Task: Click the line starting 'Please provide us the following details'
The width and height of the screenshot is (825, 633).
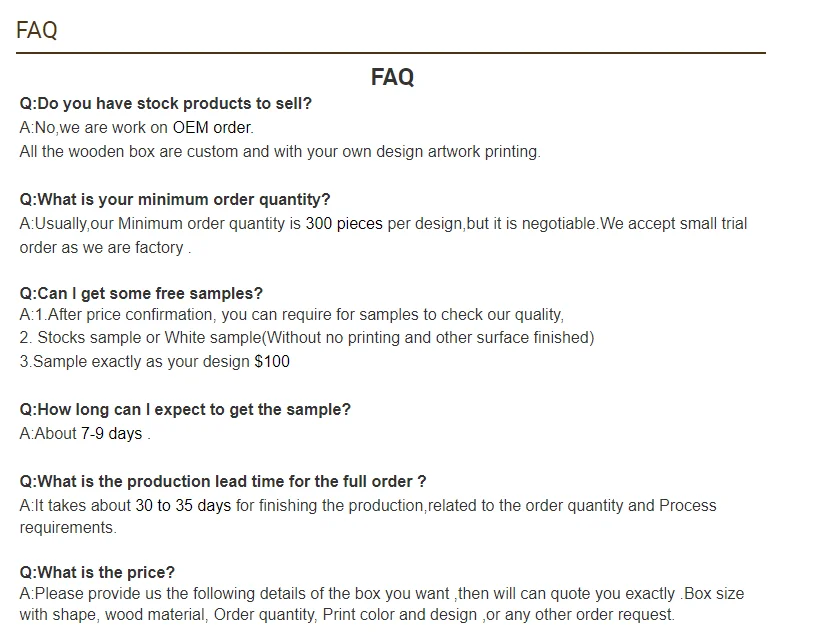Action: [x=382, y=593]
